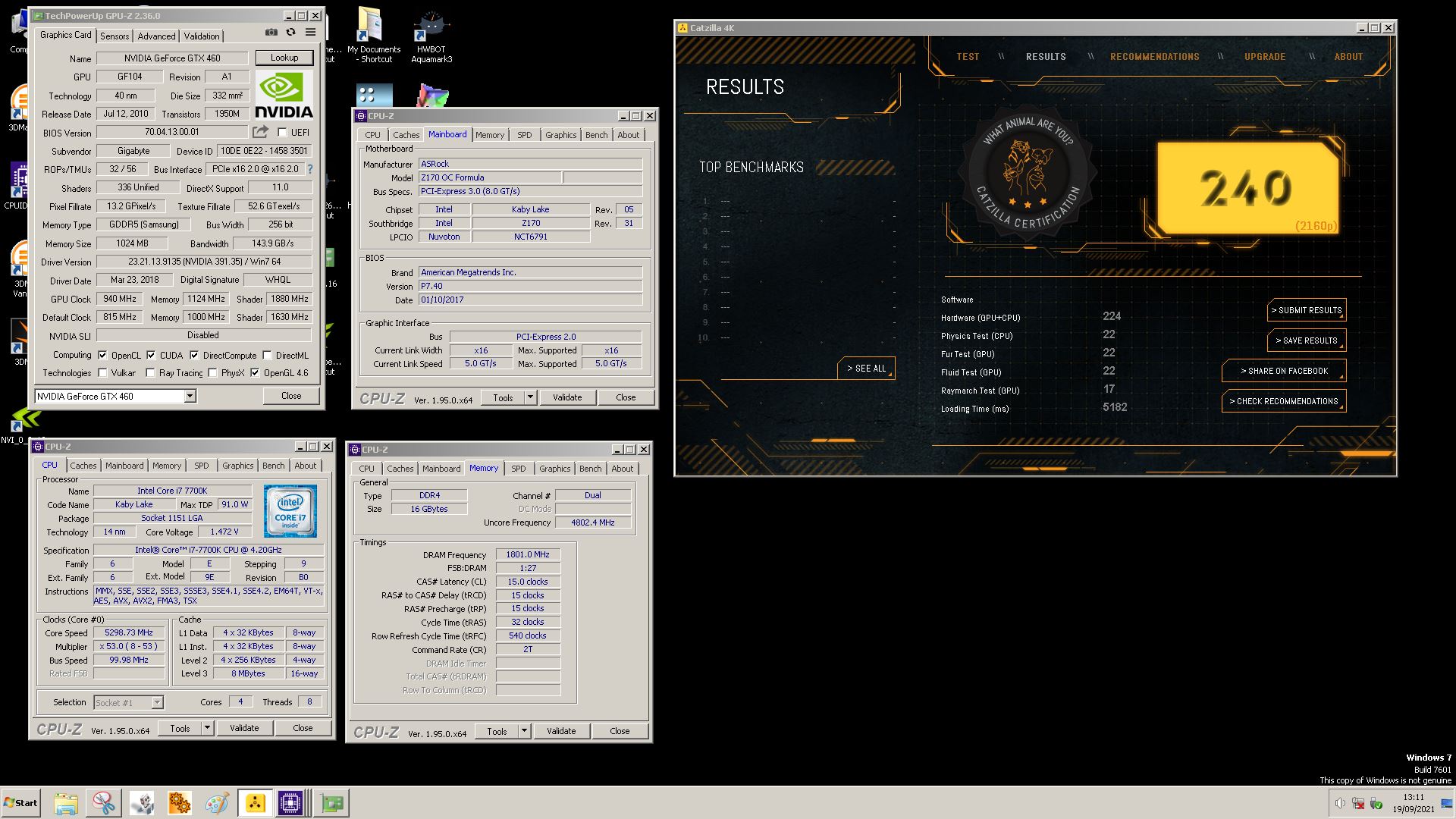Switch to Advanced tab in GPU-Z
Image resolution: width=1456 pixels, height=819 pixels.
(x=156, y=36)
